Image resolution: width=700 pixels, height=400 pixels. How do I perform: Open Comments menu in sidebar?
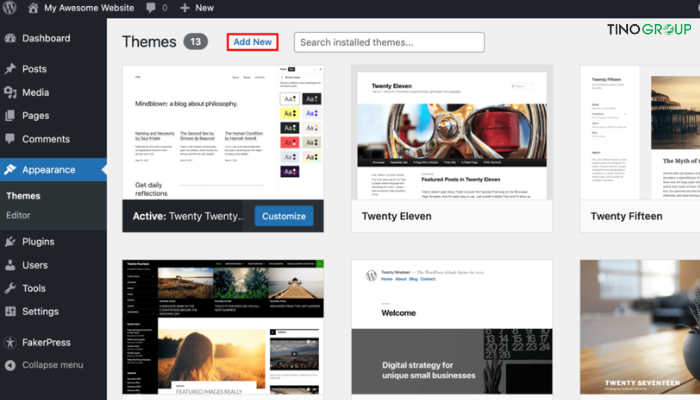(x=46, y=139)
